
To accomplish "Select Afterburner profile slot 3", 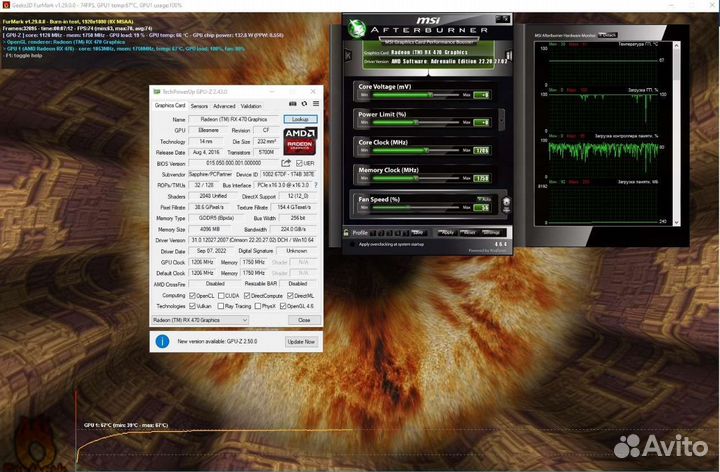I will click(389, 233).
